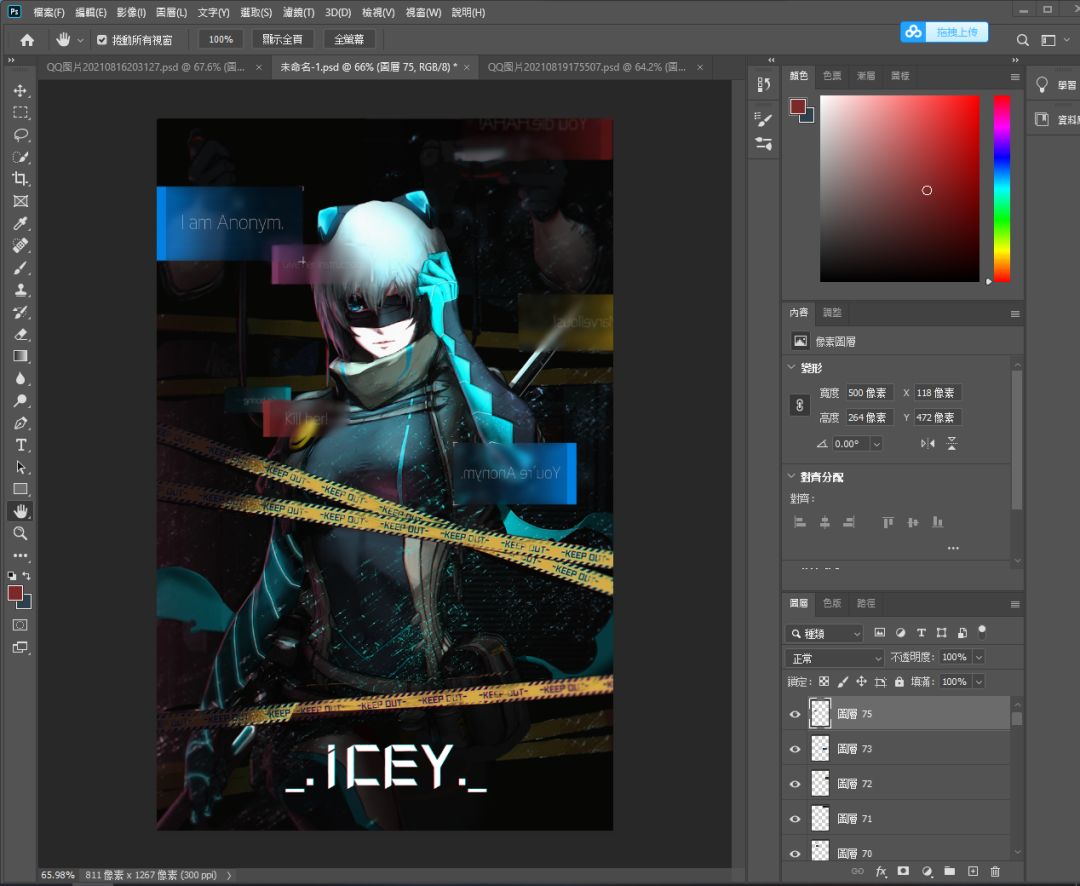Open the 濾鏡(T) menu
The height and width of the screenshot is (886, 1080).
pyautogui.click(x=298, y=12)
